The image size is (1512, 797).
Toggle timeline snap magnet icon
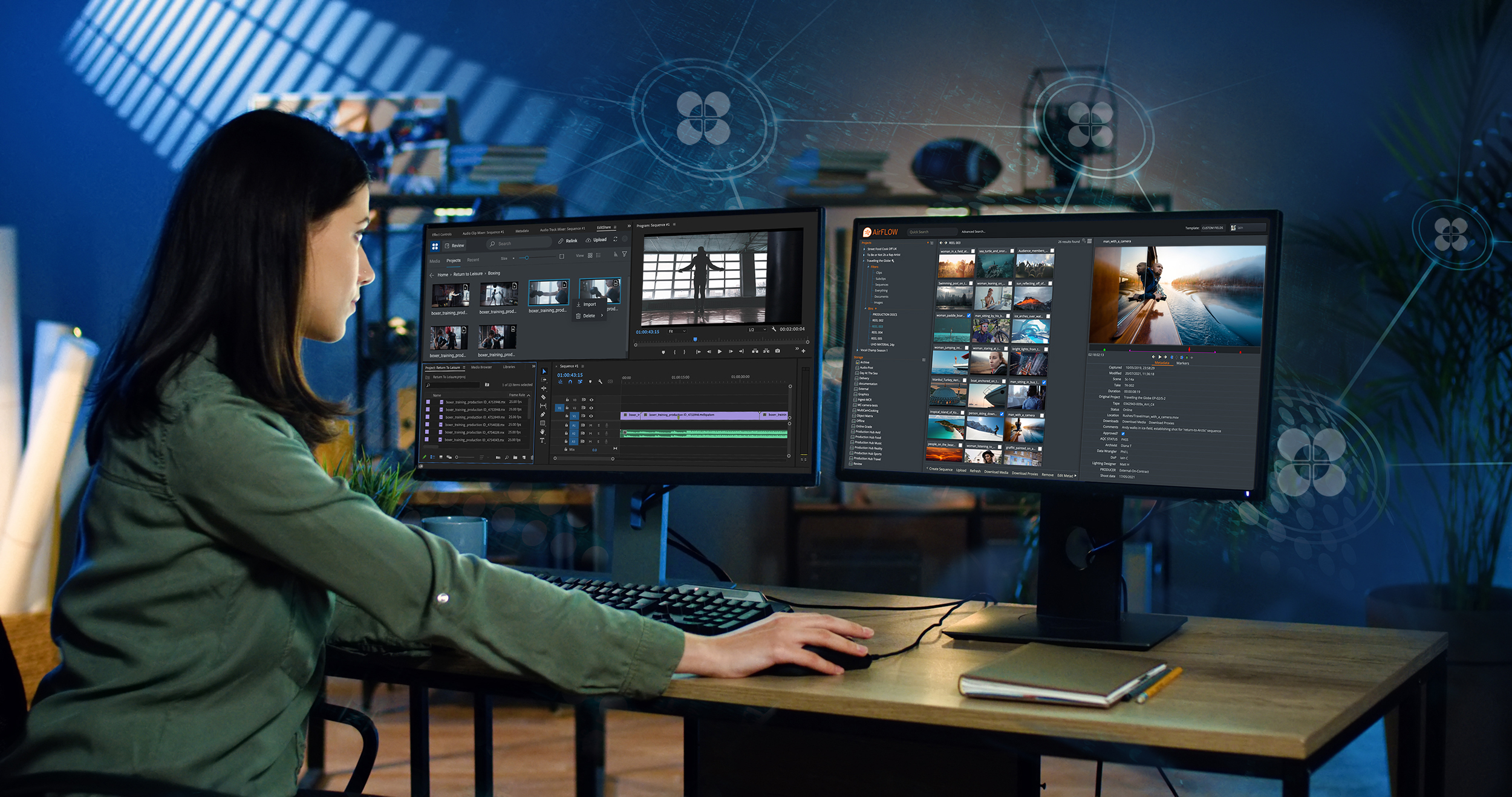(570, 382)
